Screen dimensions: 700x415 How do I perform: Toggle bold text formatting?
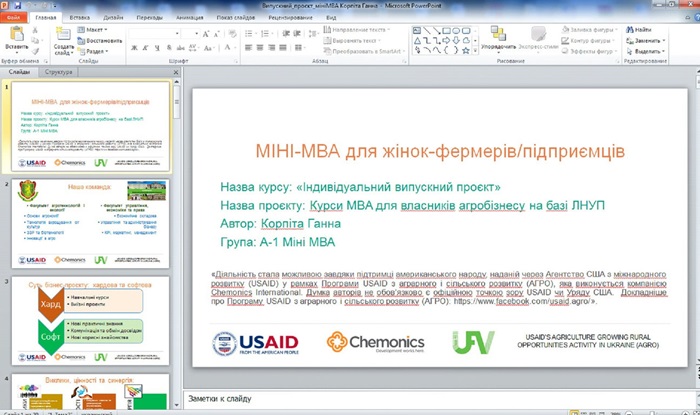(x=134, y=49)
